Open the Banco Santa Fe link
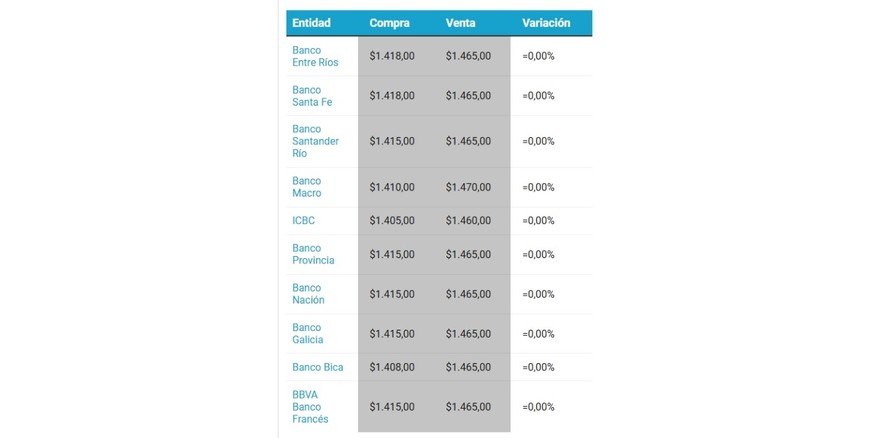 (312, 96)
